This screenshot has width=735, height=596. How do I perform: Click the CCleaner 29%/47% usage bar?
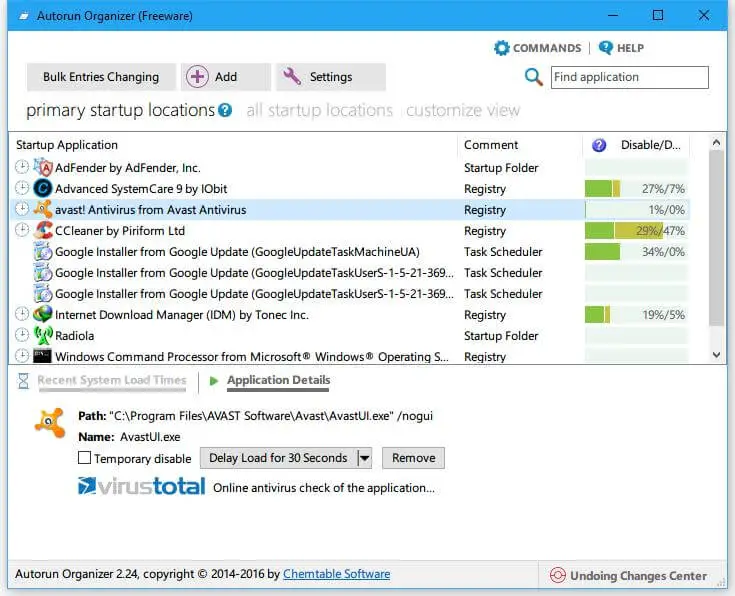coord(636,231)
